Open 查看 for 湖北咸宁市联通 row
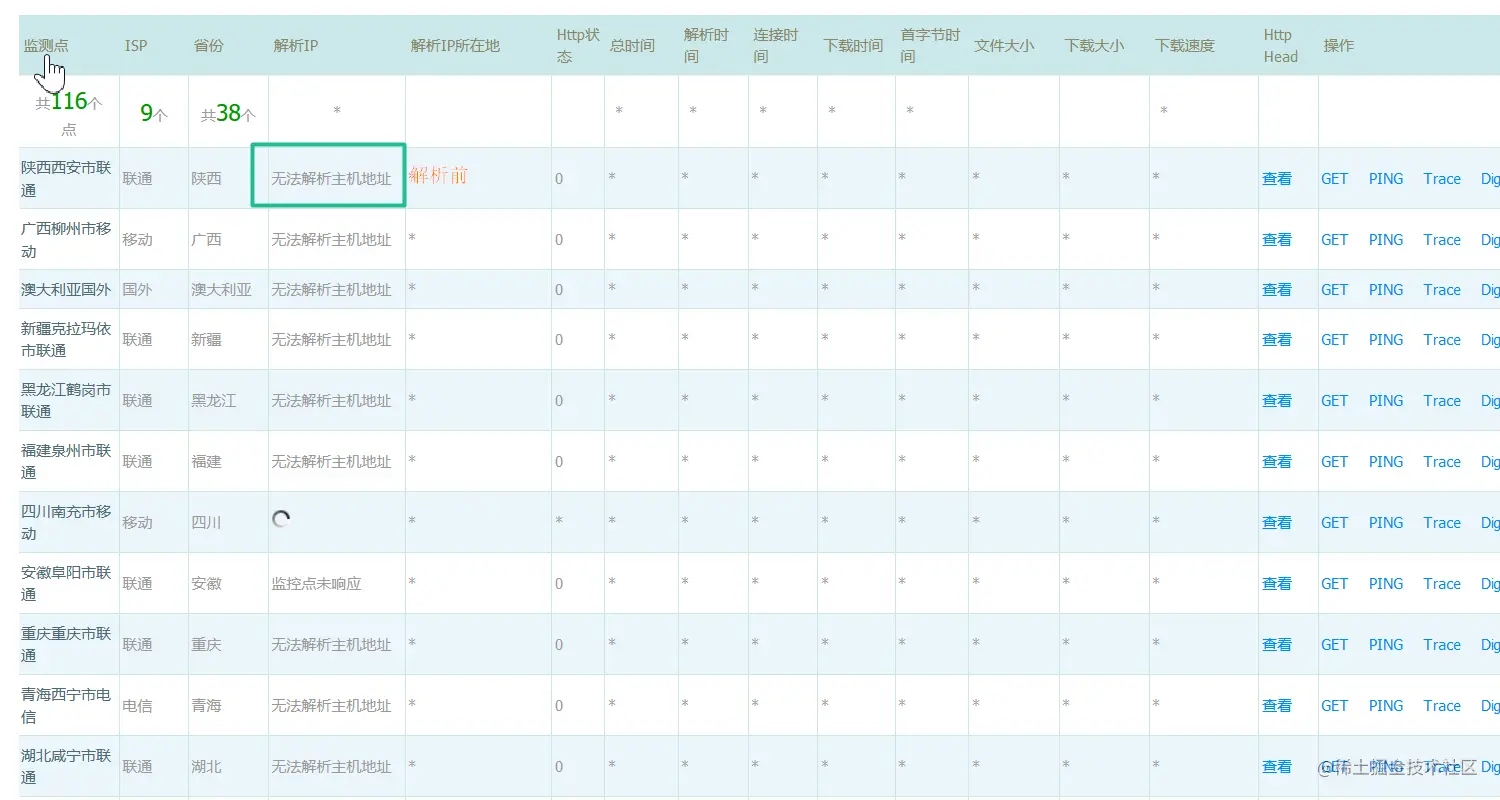1500x800 pixels. tap(1277, 767)
